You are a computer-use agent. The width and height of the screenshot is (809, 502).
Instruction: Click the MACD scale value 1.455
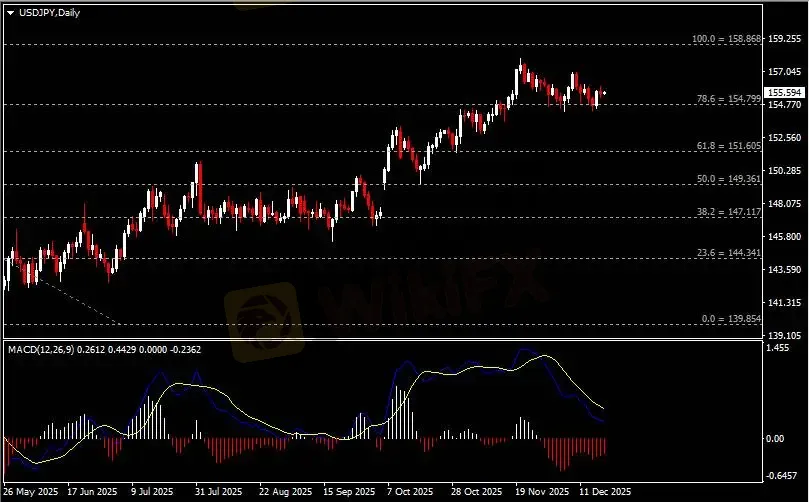[x=778, y=348]
